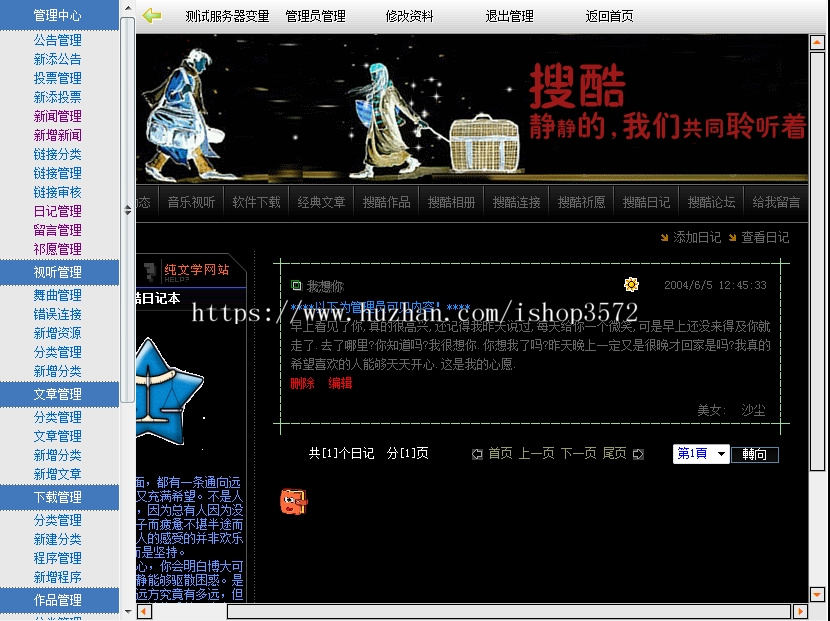Collapse the 下载管理 sidebar header
The image size is (830, 621).
click(59, 498)
